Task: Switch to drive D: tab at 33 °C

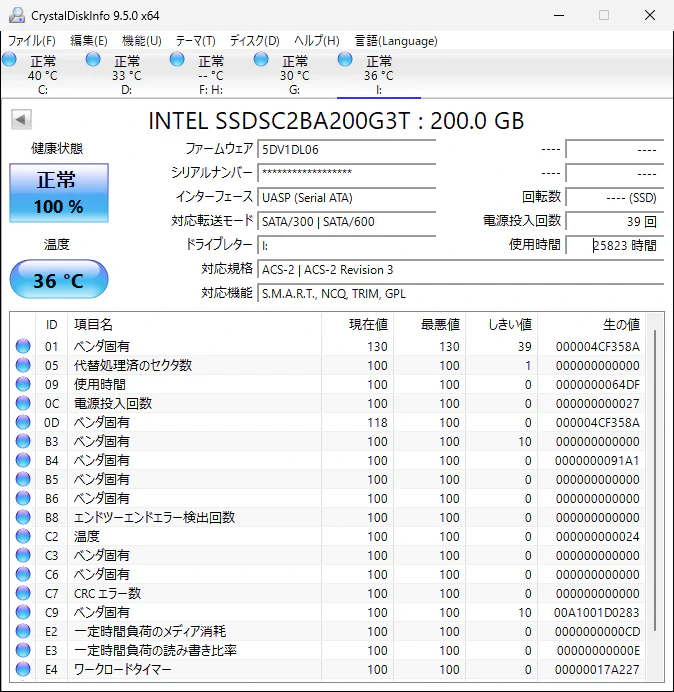Action: (127, 74)
